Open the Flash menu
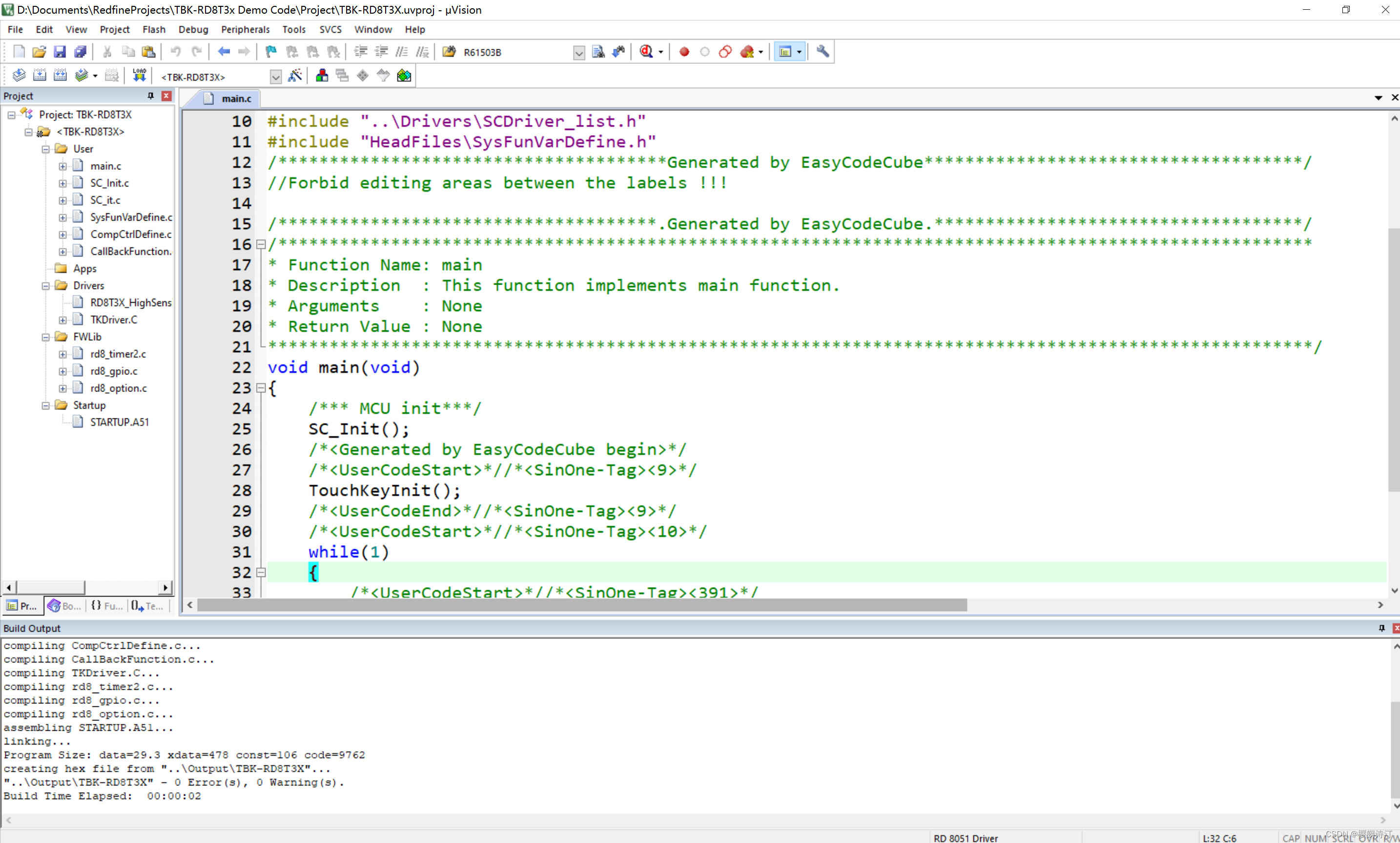 coord(154,30)
